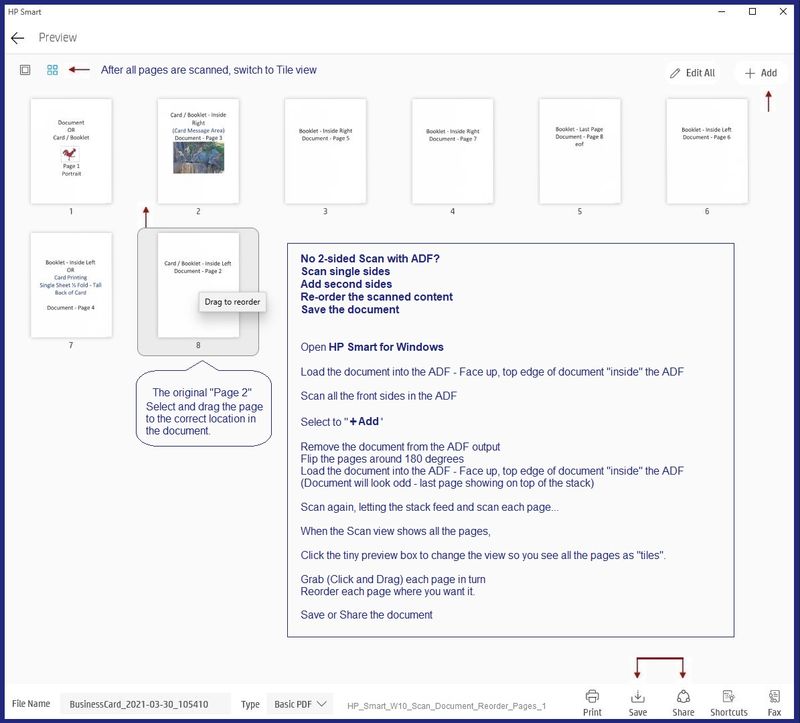
Task: Switch to single page view icon
Action: tap(25, 70)
